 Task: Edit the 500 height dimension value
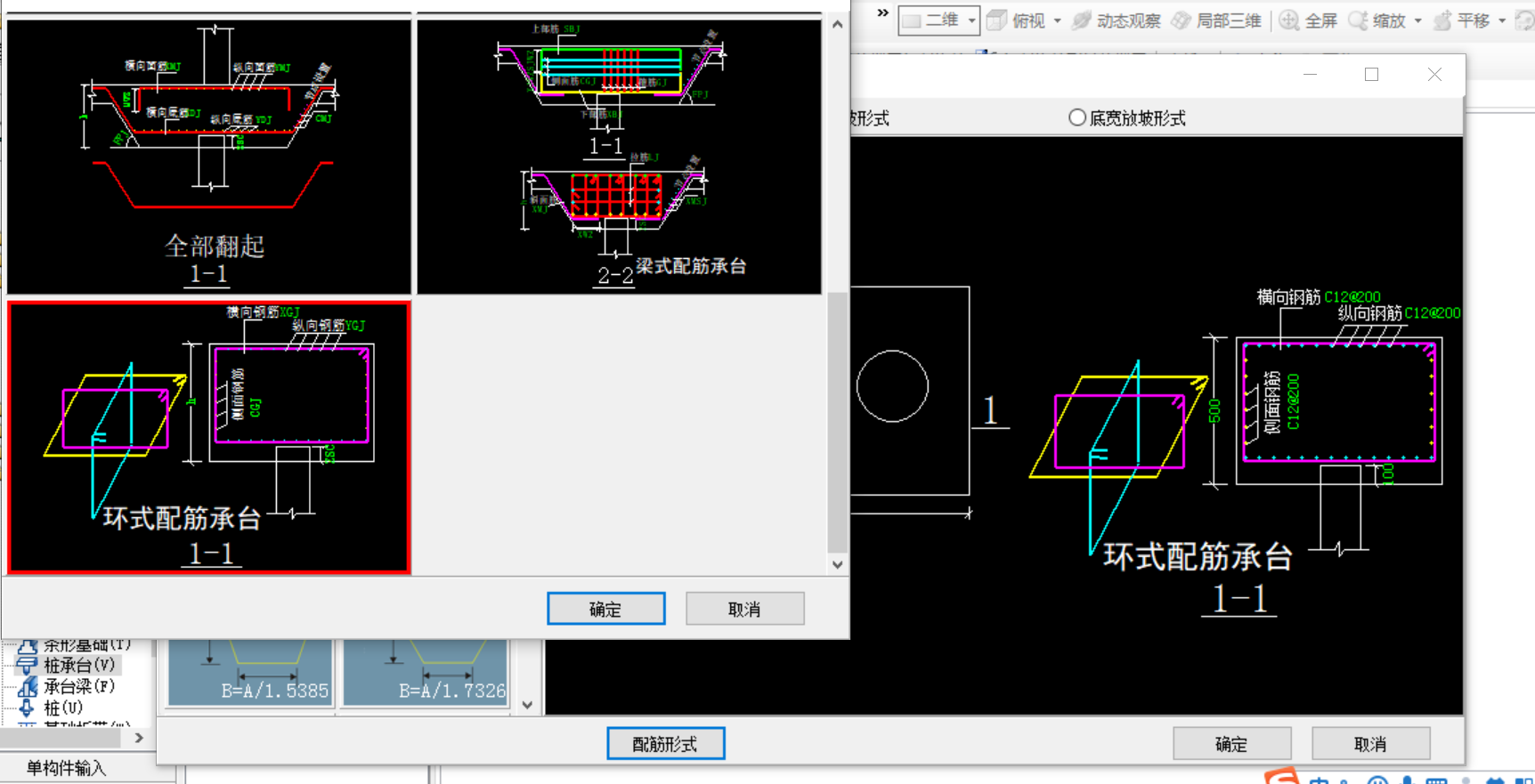tap(1214, 411)
